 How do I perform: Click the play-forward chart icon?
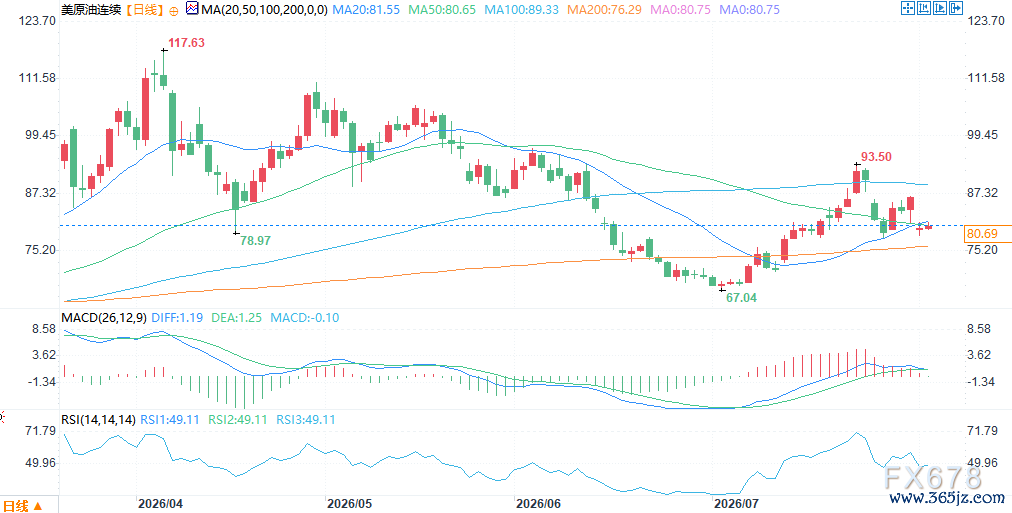click(940, 8)
